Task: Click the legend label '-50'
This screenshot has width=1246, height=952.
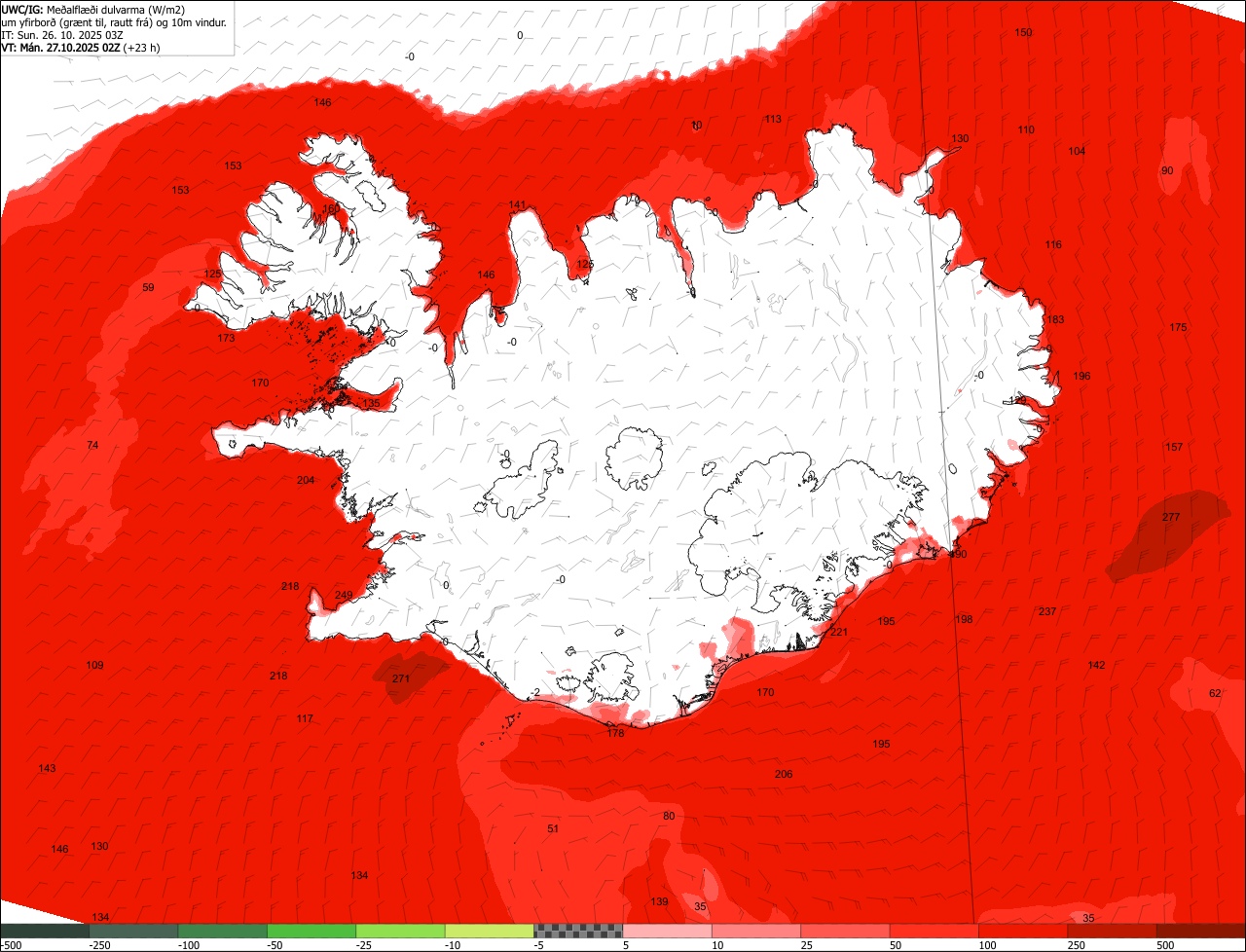Action: coord(275,945)
